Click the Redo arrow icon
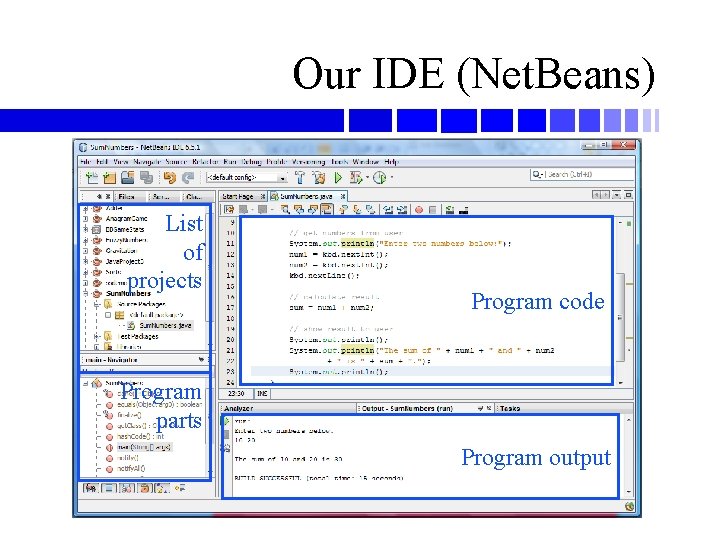720x540 pixels. 188,177
